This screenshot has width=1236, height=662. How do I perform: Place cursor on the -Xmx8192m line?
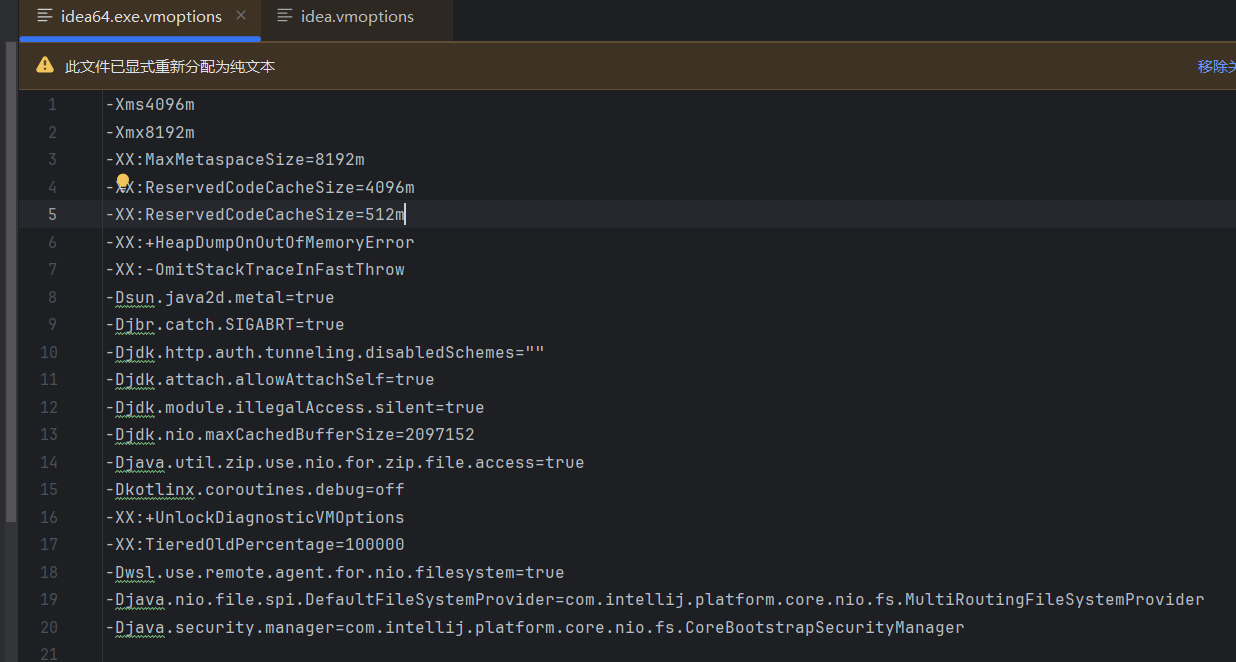150,131
